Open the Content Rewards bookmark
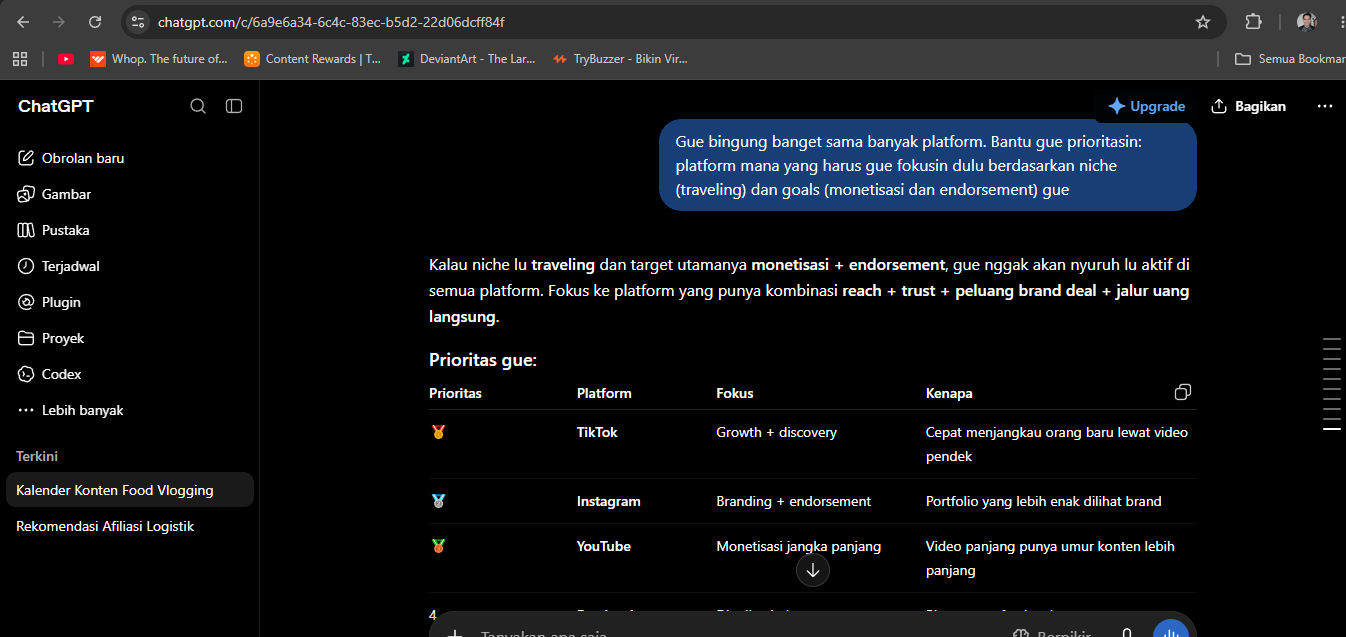 313,59
